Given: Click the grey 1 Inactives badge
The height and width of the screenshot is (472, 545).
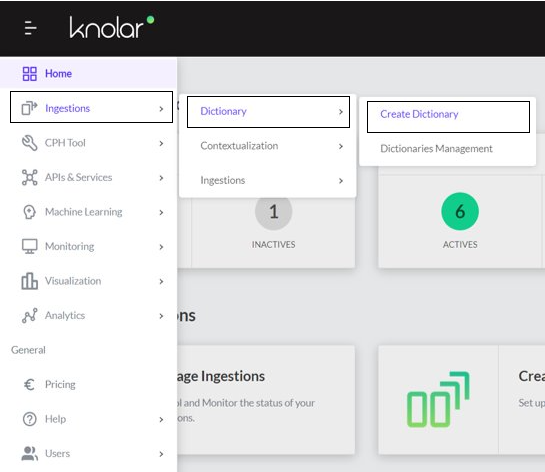Looking at the screenshot, I should pyautogui.click(x=274, y=211).
